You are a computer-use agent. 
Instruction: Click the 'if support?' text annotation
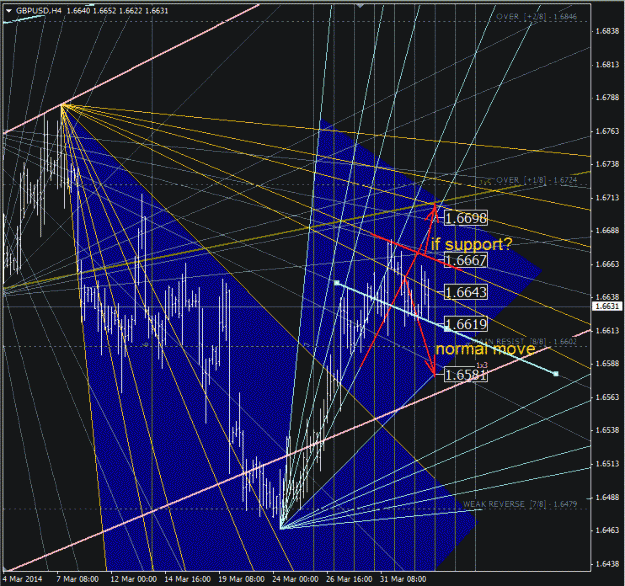(471, 244)
